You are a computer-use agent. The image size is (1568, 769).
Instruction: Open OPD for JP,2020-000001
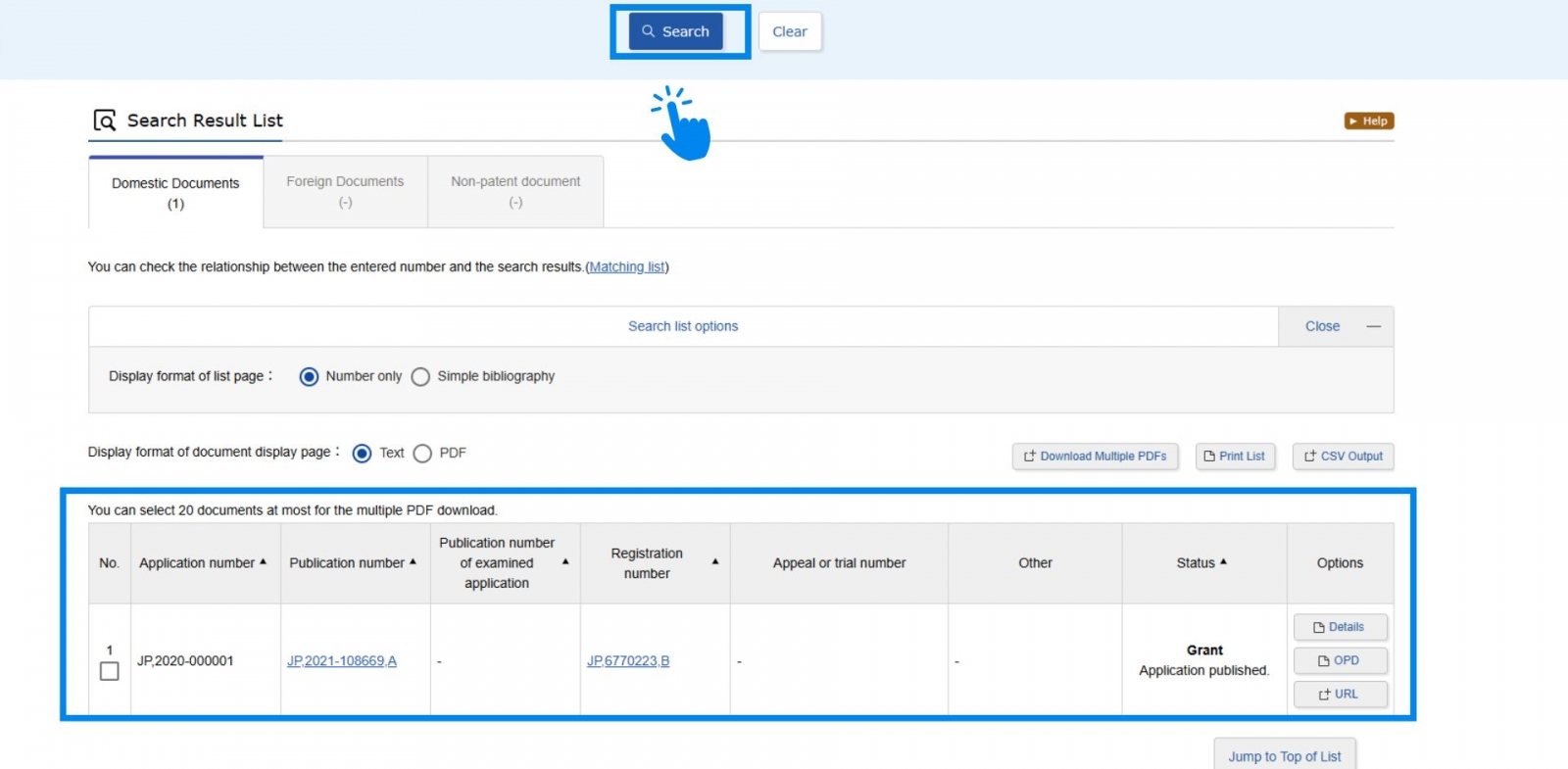click(1340, 661)
